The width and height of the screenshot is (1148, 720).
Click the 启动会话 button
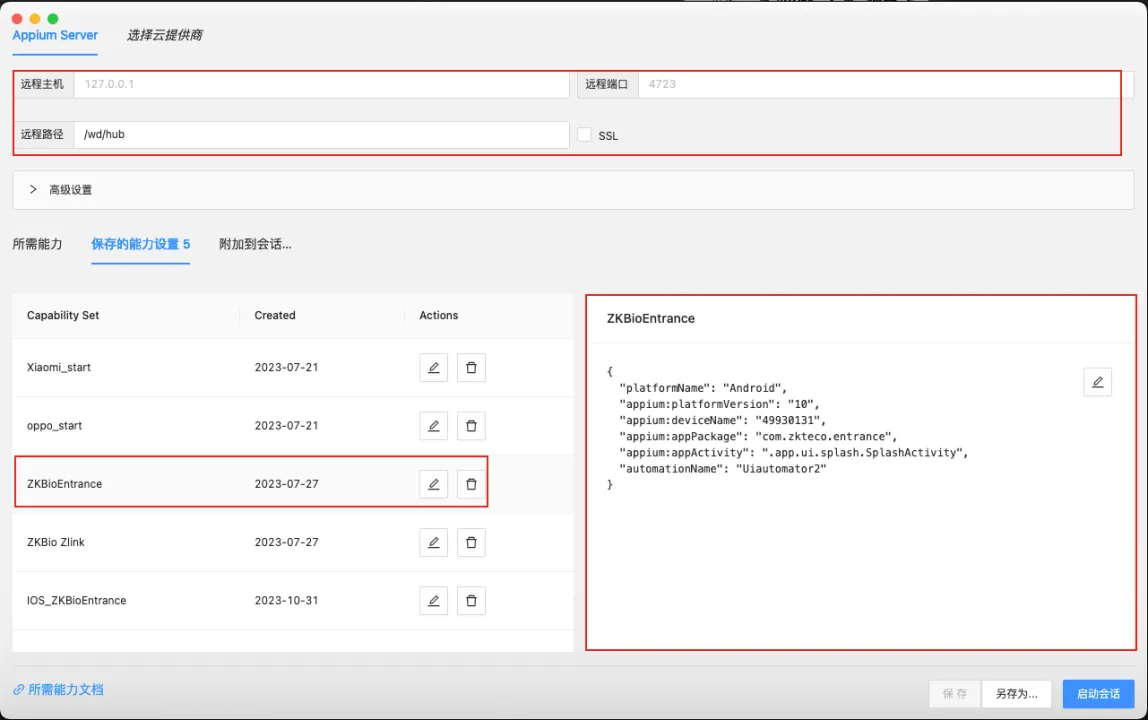(1098, 694)
